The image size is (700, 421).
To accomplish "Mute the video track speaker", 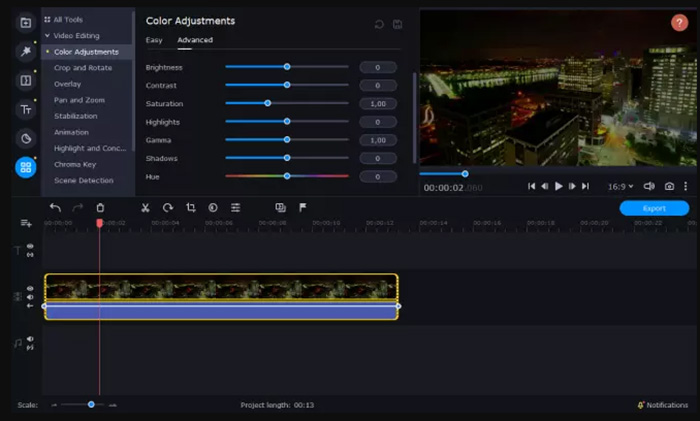I will (x=30, y=297).
